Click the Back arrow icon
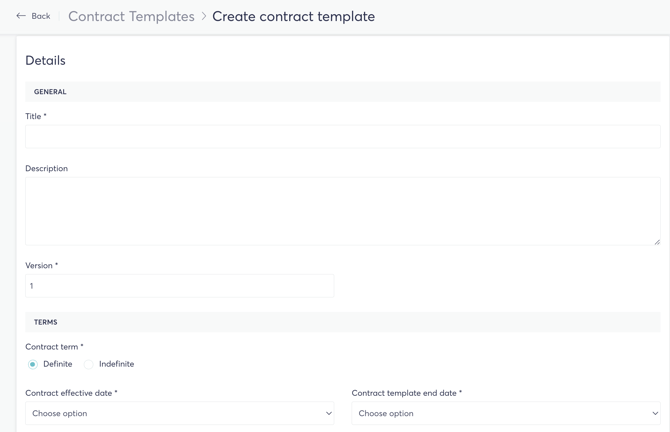The width and height of the screenshot is (670, 432). tap(21, 16)
